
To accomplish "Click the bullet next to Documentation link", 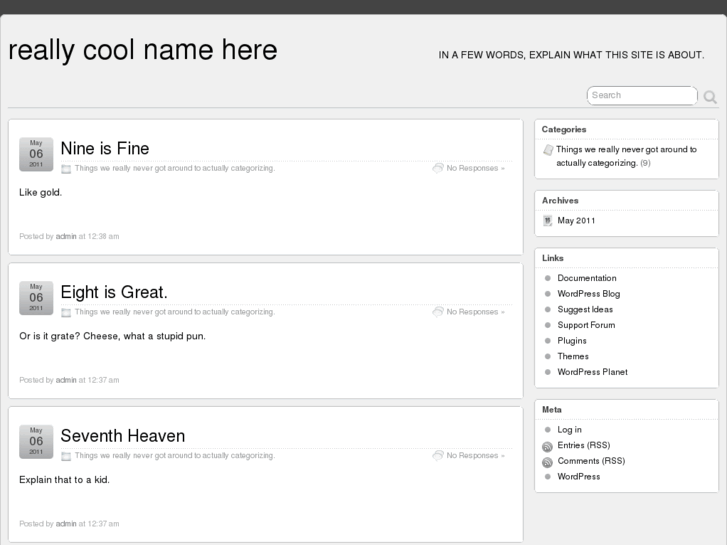I will [548, 278].
